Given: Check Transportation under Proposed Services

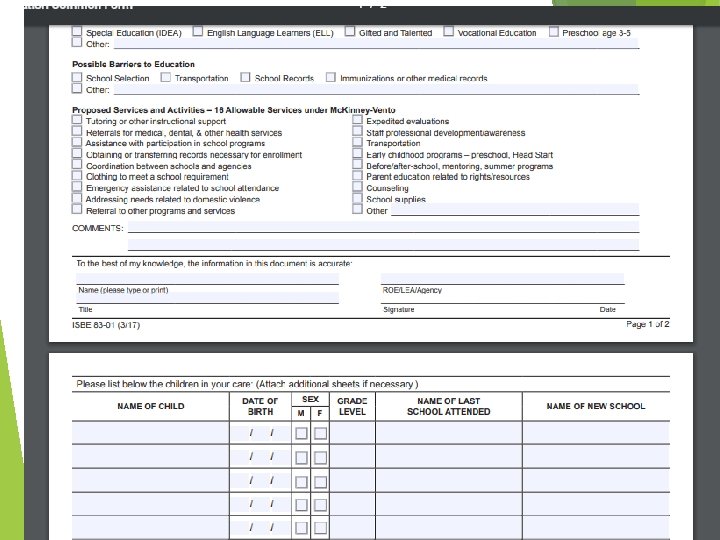Looking at the screenshot, I should point(357,142).
